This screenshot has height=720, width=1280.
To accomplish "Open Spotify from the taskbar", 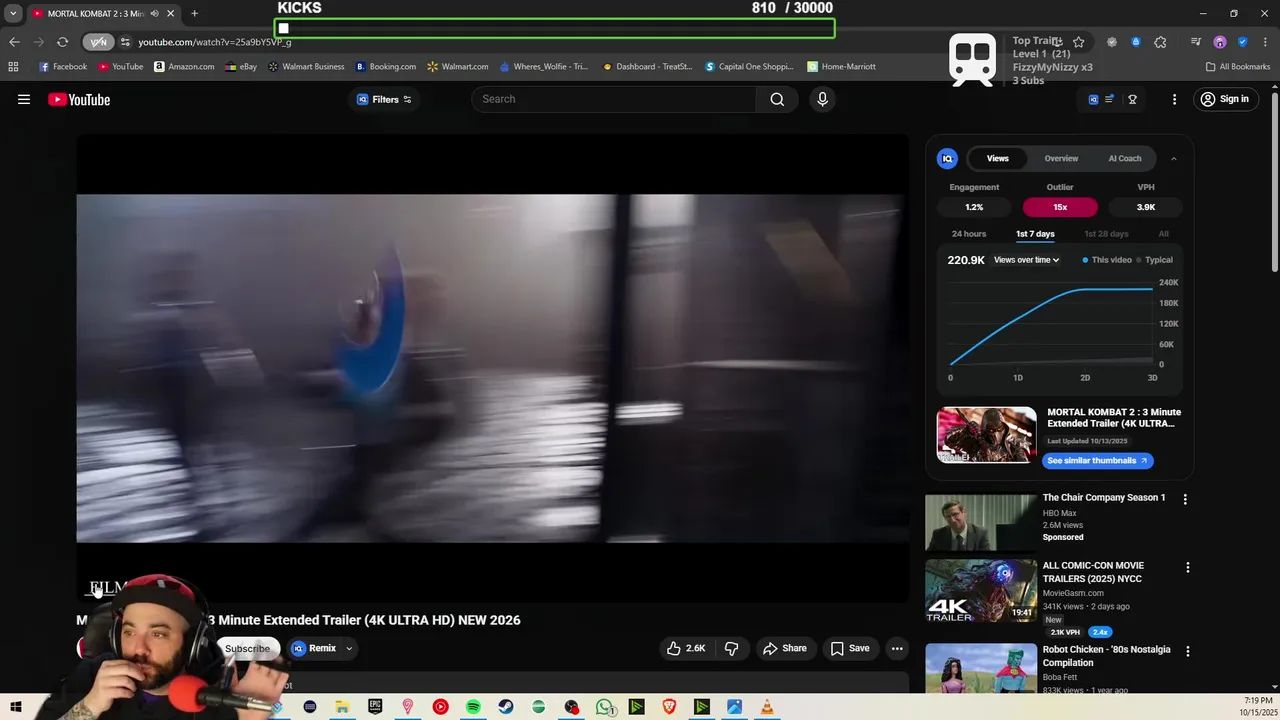I will pyautogui.click(x=473, y=707).
